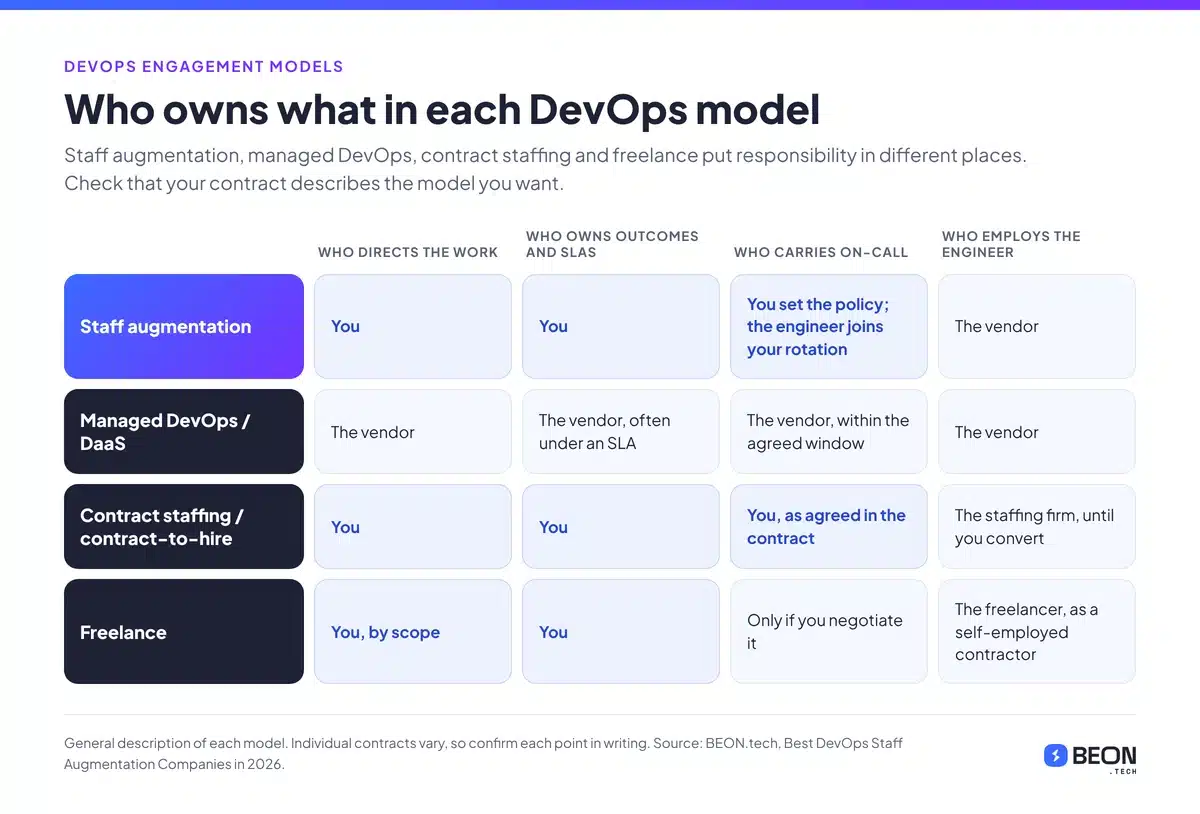Click the WHO OWNS OUTCOMES AND SLAS header
This screenshot has width=1200, height=814.
click(612, 244)
